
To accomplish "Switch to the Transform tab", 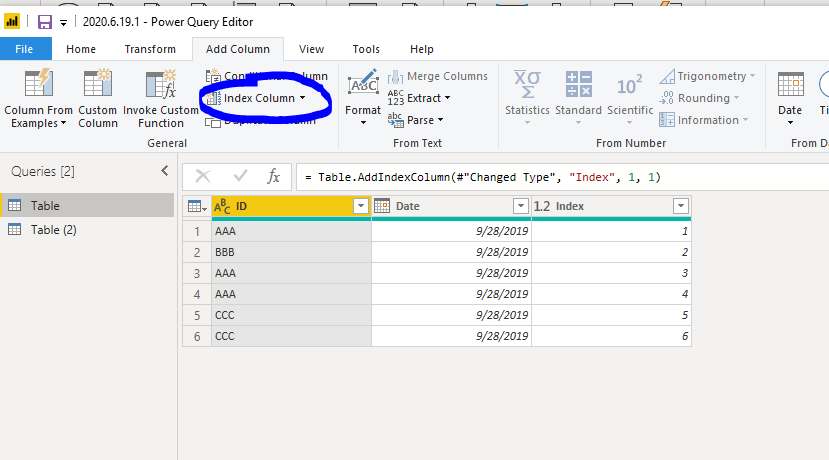I will [150, 49].
